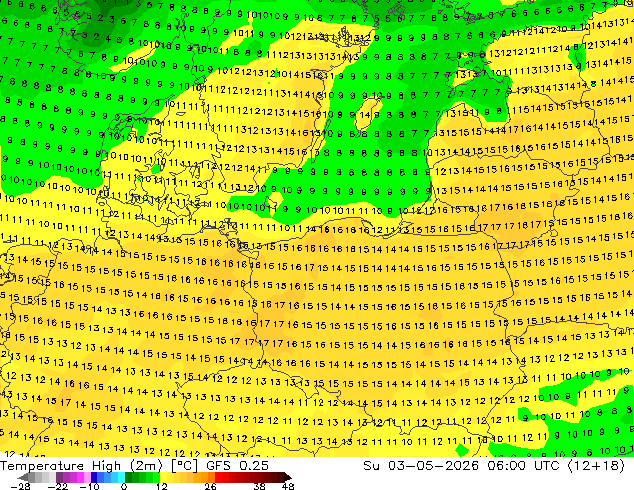Click the cyan swatch just left of 0
The height and width of the screenshot is (490, 634).
[x=121, y=477]
